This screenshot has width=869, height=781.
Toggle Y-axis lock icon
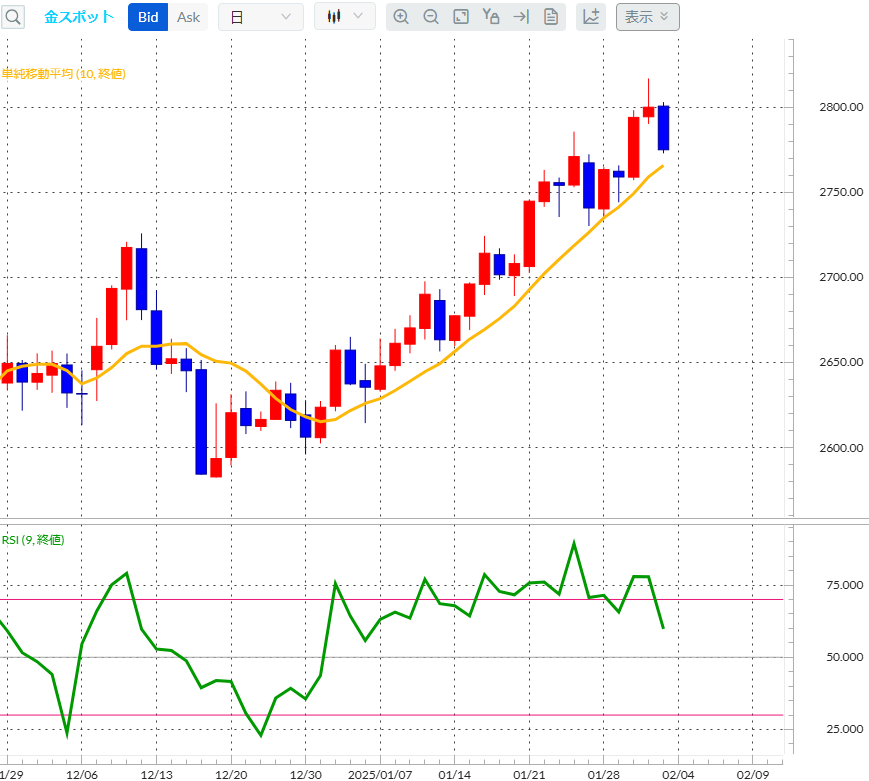tap(490, 17)
